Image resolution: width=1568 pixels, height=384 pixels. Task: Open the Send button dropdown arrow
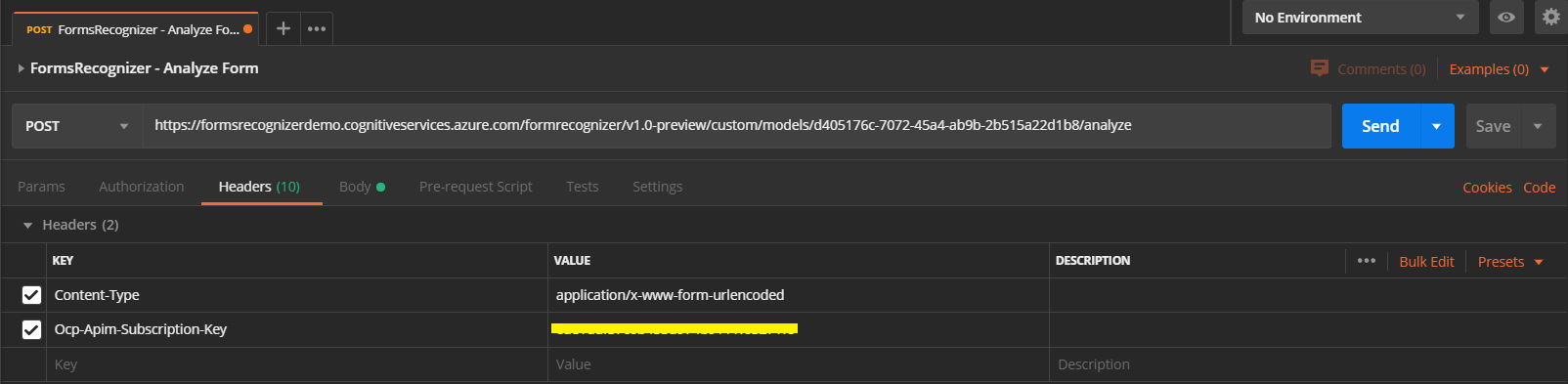click(1436, 126)
